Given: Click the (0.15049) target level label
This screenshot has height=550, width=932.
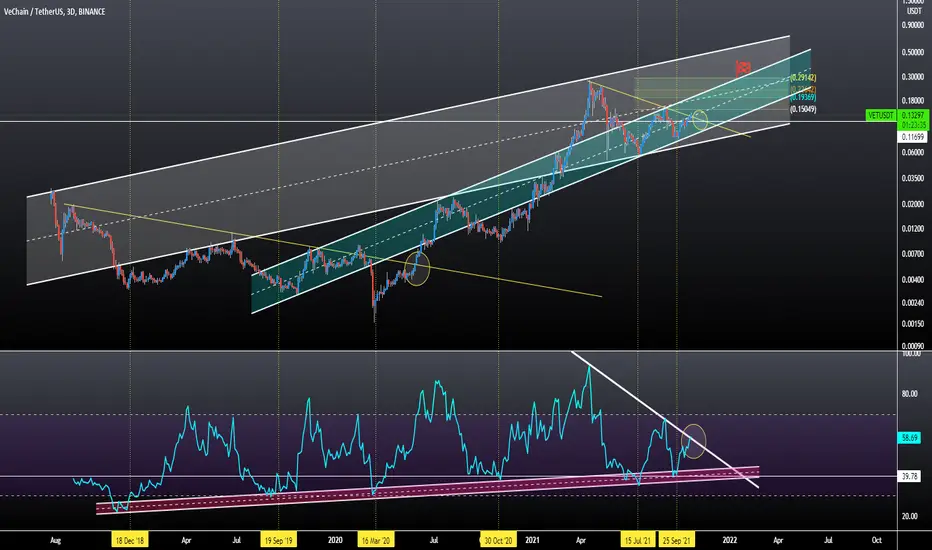Looking at the screenshot, I should tap(803, 109).
